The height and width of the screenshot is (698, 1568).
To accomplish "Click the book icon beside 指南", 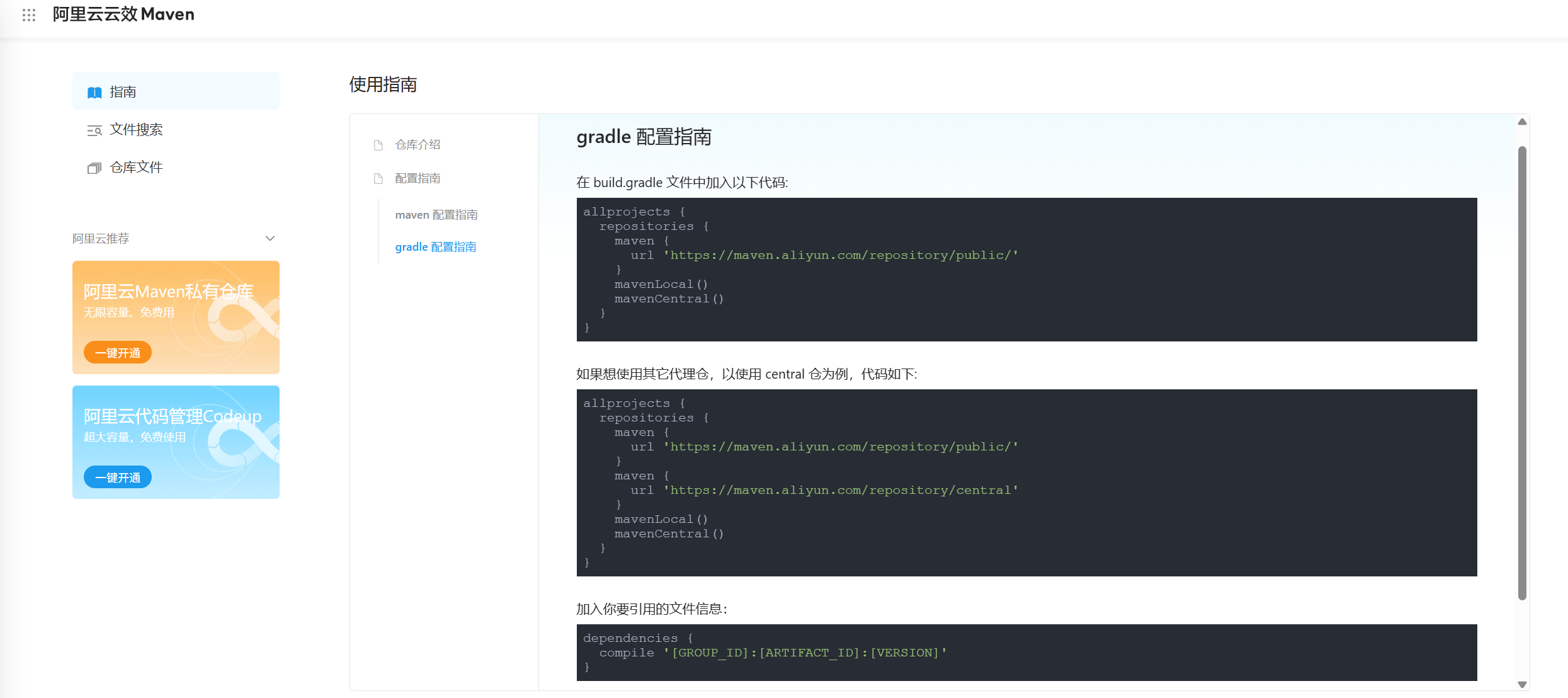I will point(94,93).
